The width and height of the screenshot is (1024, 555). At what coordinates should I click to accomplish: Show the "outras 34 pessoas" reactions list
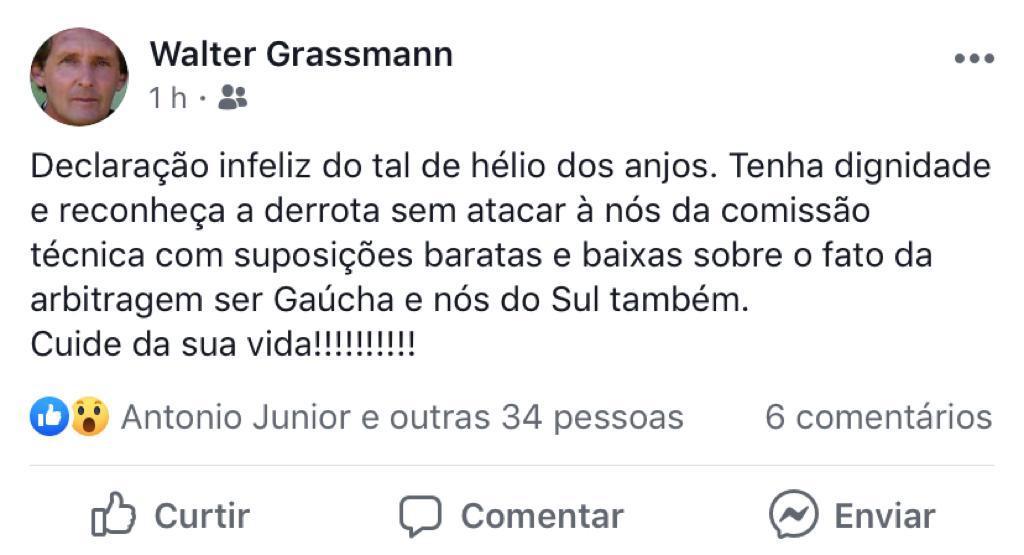coord(536,417)
